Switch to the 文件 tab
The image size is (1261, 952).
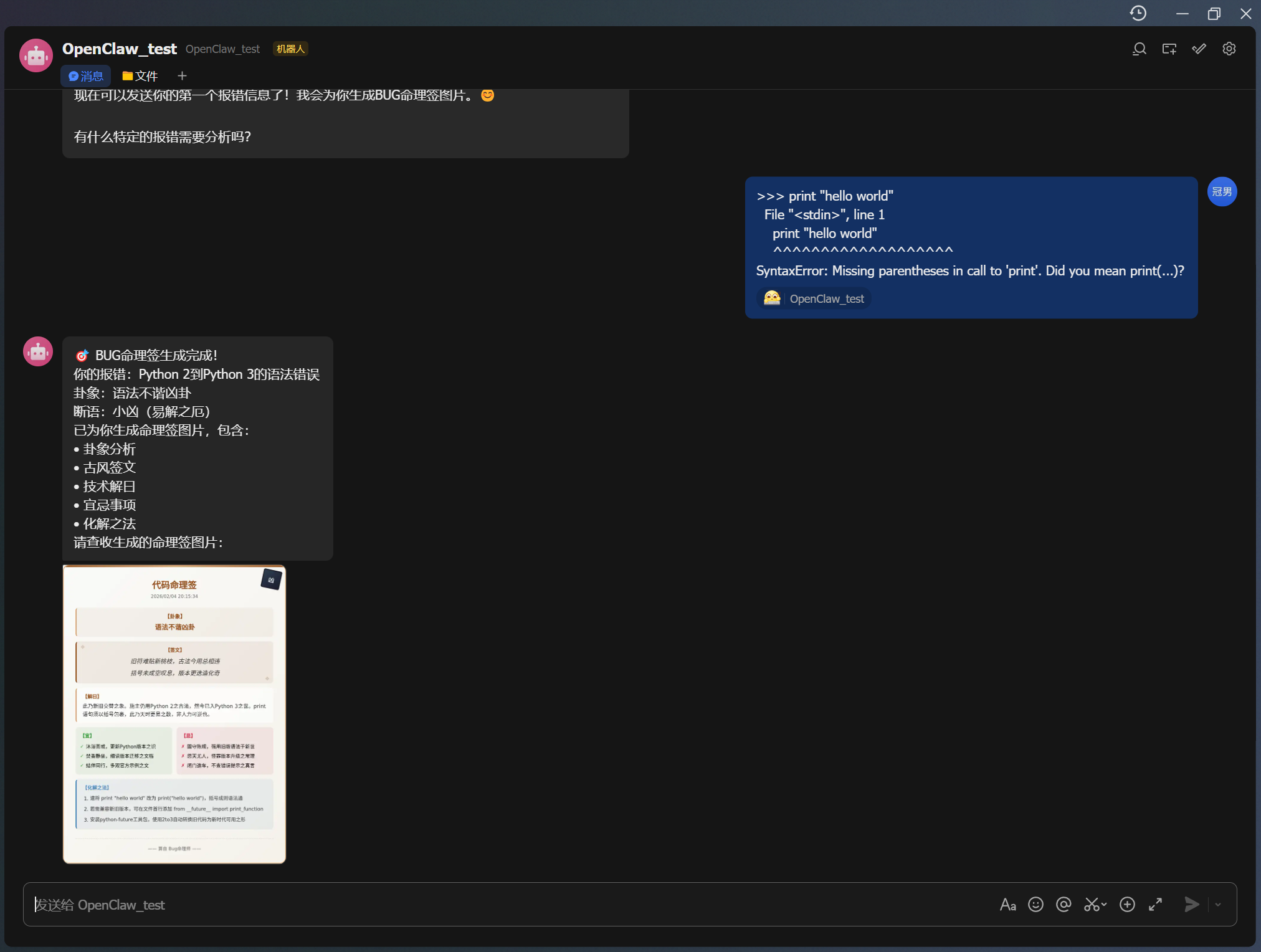coord(140,76)
